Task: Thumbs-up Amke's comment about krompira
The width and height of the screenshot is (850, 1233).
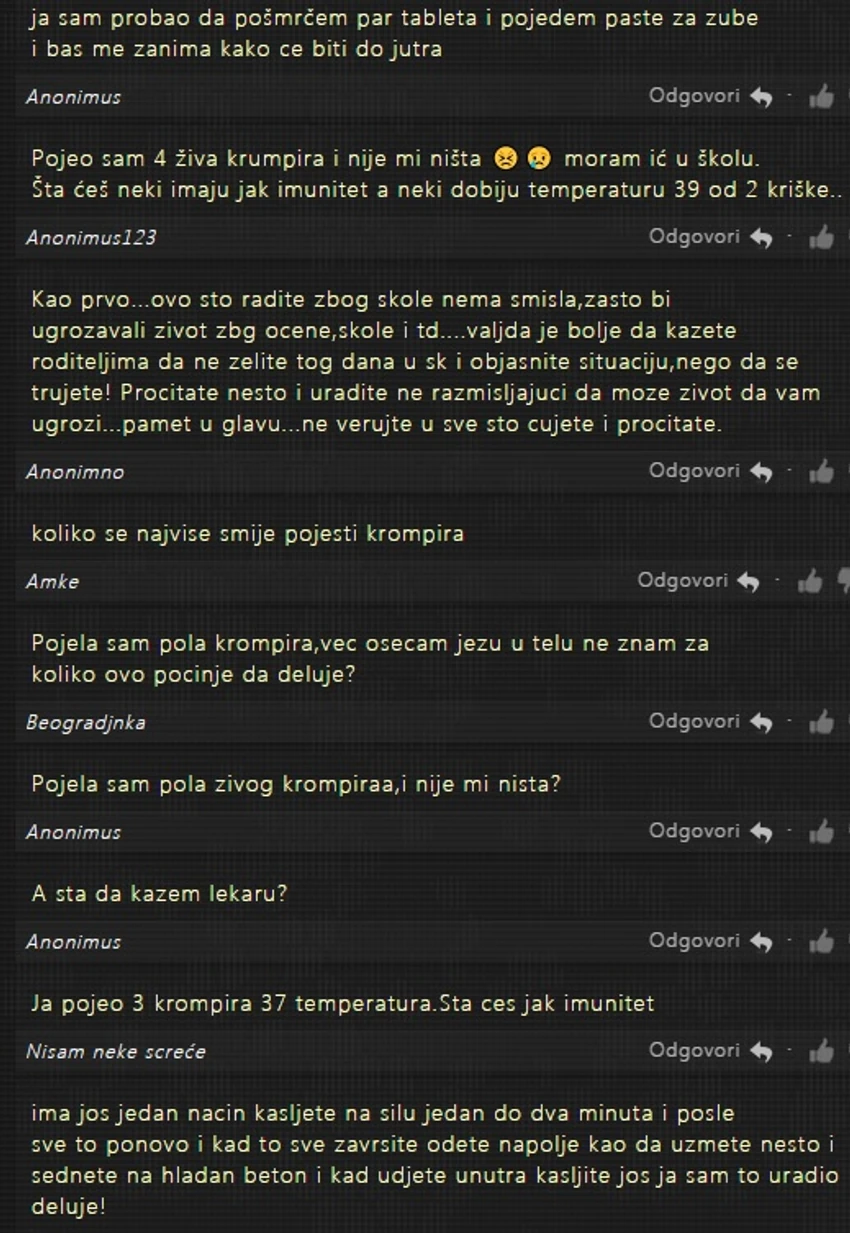Action: 810,582
